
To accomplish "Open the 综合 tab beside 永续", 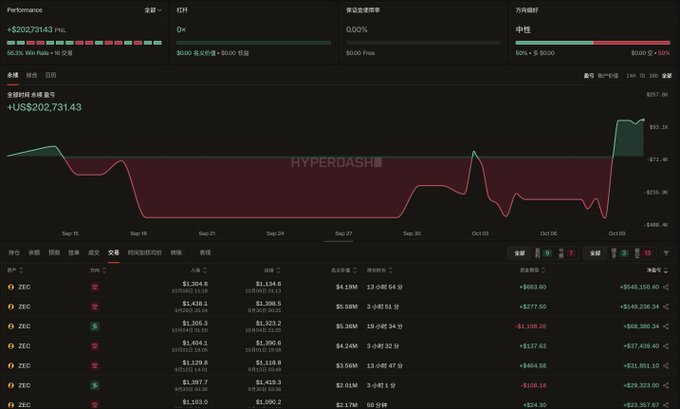I will coord(32,75).
